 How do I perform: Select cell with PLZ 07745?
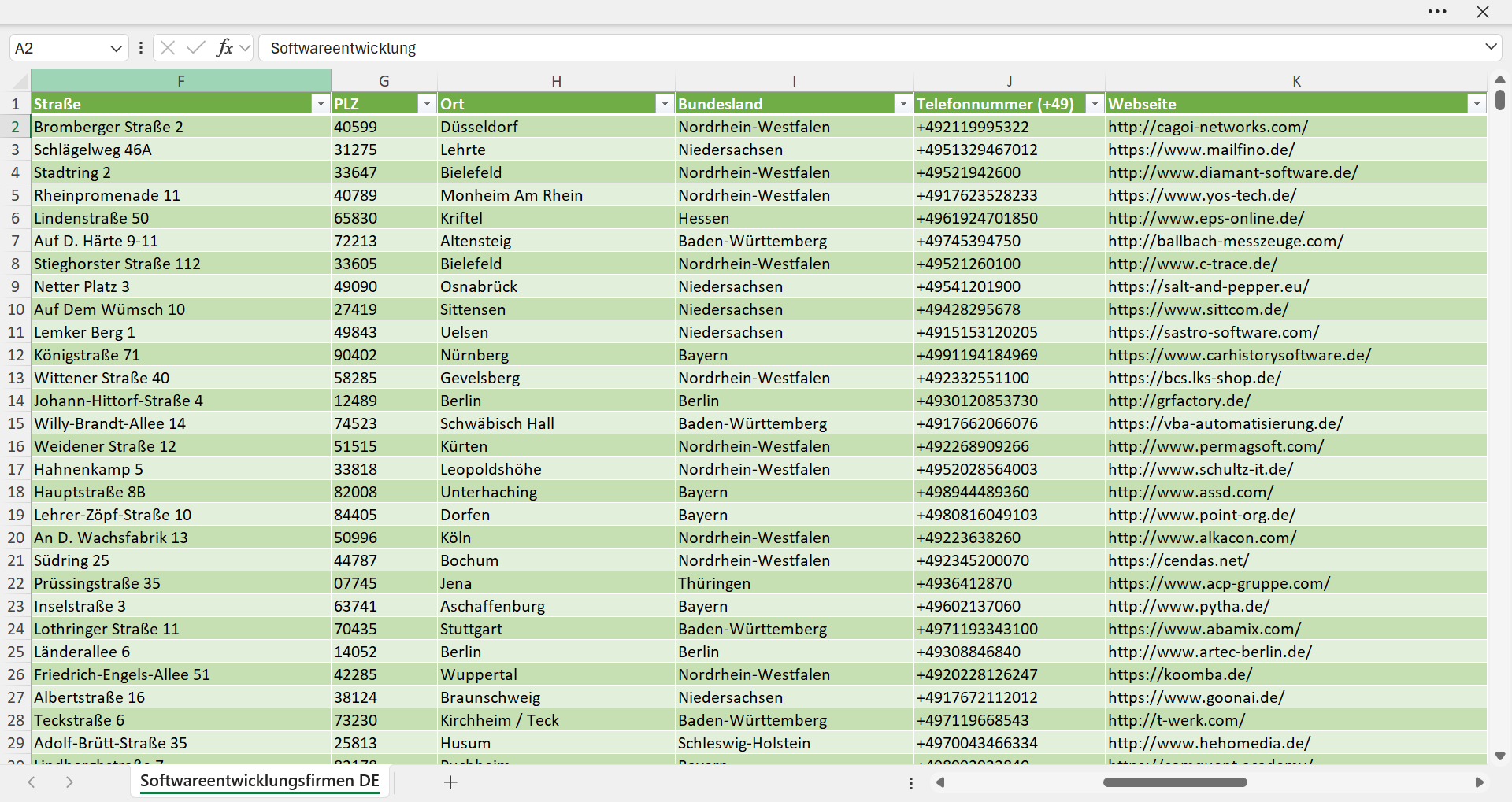pyautogui.click(x=384, y=583)
